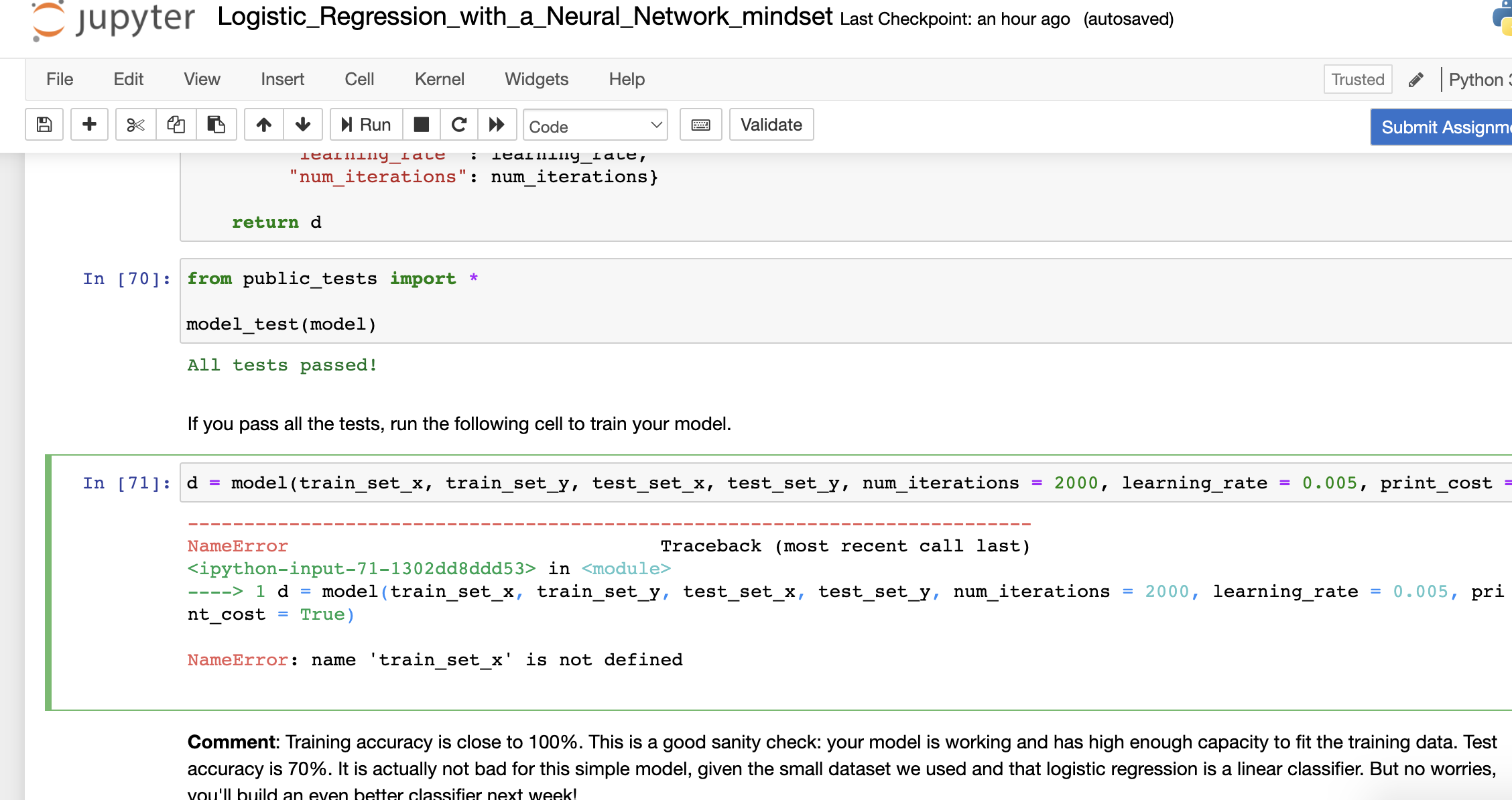Open the Code cell type dropdown
1512x800 pixels.
point(595,126)
